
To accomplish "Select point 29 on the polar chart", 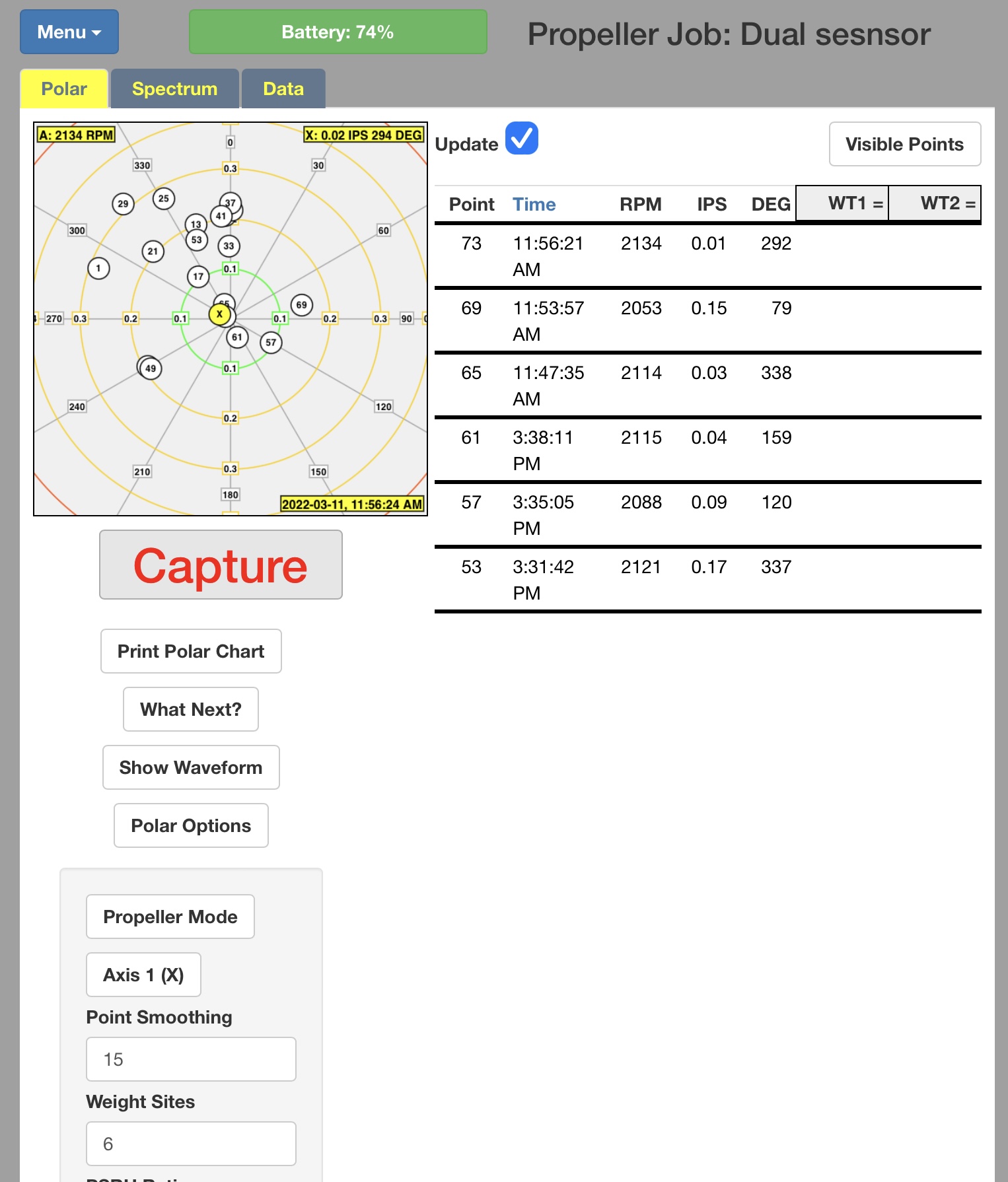I will (x=123, y=204).
